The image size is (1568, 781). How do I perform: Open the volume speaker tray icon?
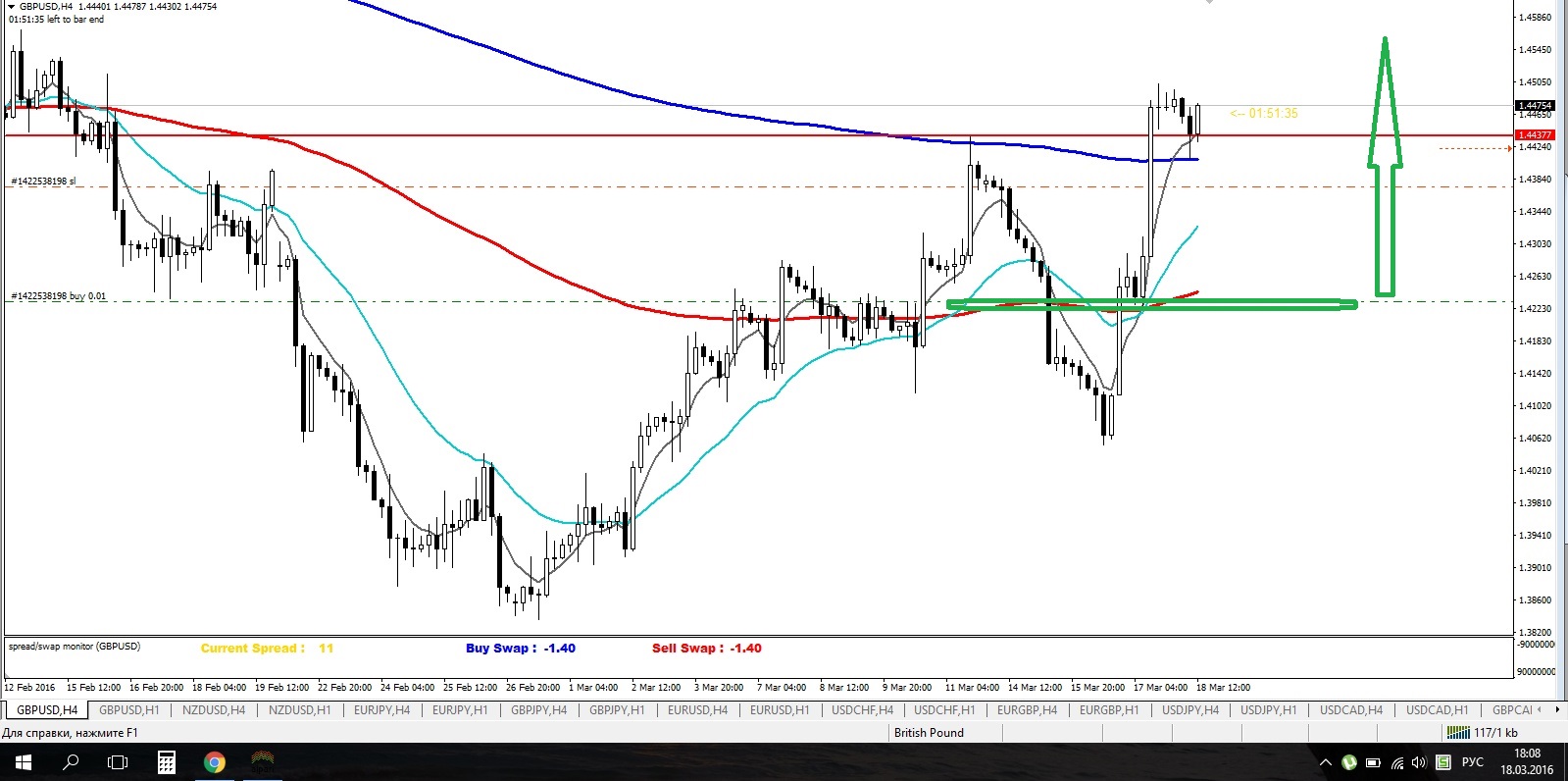[1419, 762]
